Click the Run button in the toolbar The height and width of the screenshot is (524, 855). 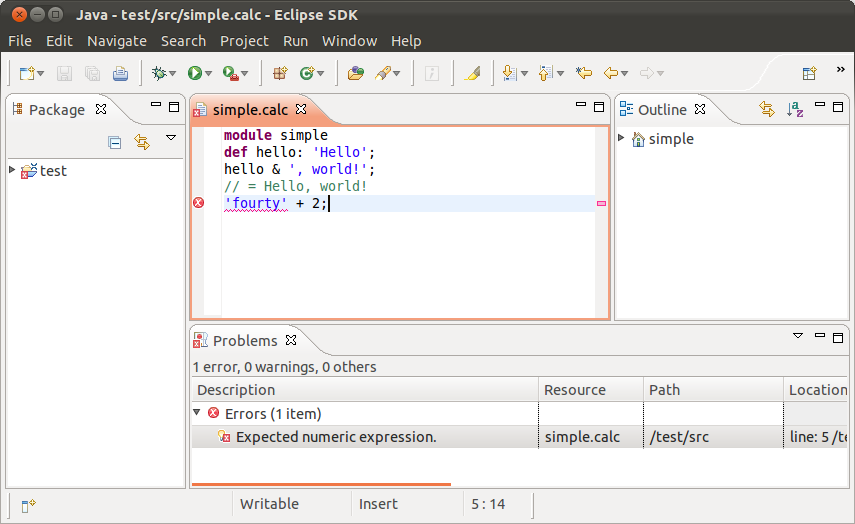(x=194, y=73)
